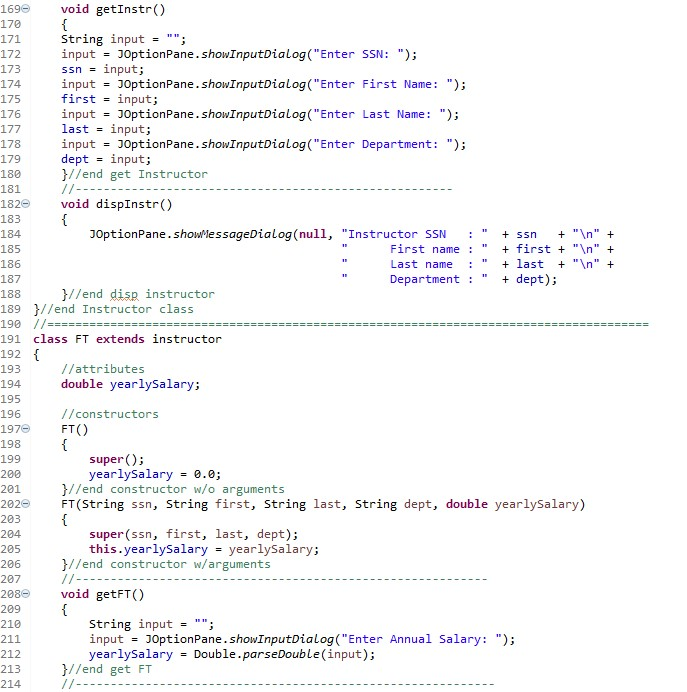Click the "Enter Department: " string literal
The width and height of the screenshot is (687, 692).
[383, 144]
